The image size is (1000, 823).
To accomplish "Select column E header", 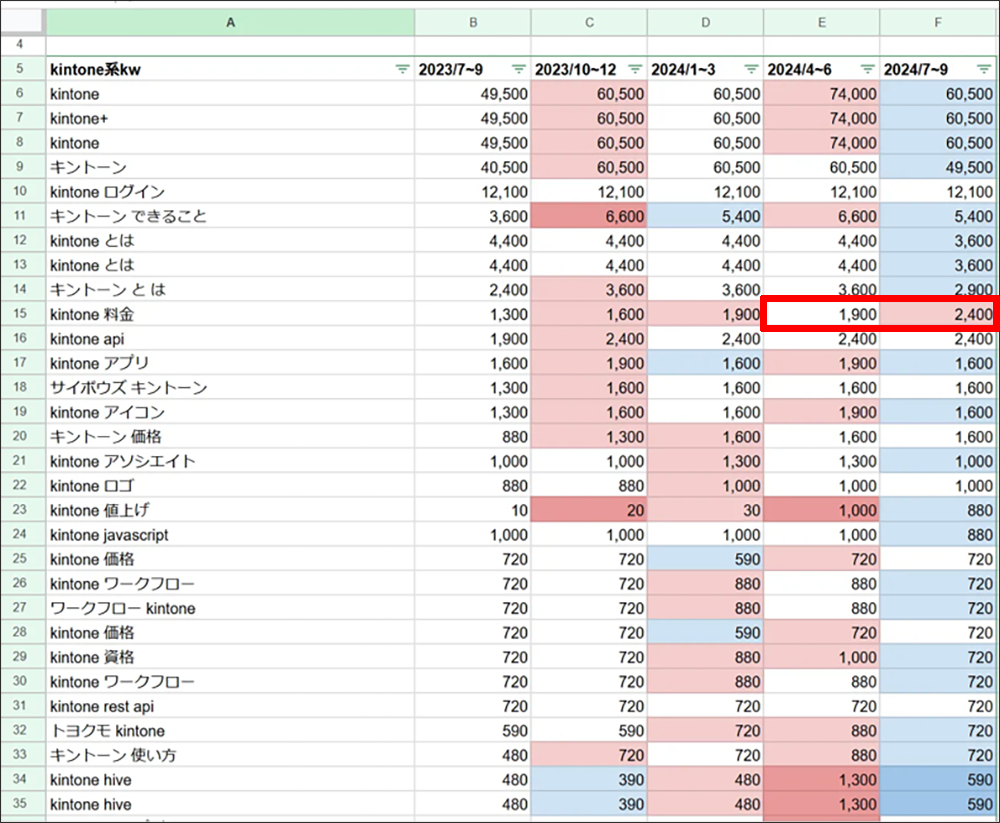I will click(x=821, y=22).
